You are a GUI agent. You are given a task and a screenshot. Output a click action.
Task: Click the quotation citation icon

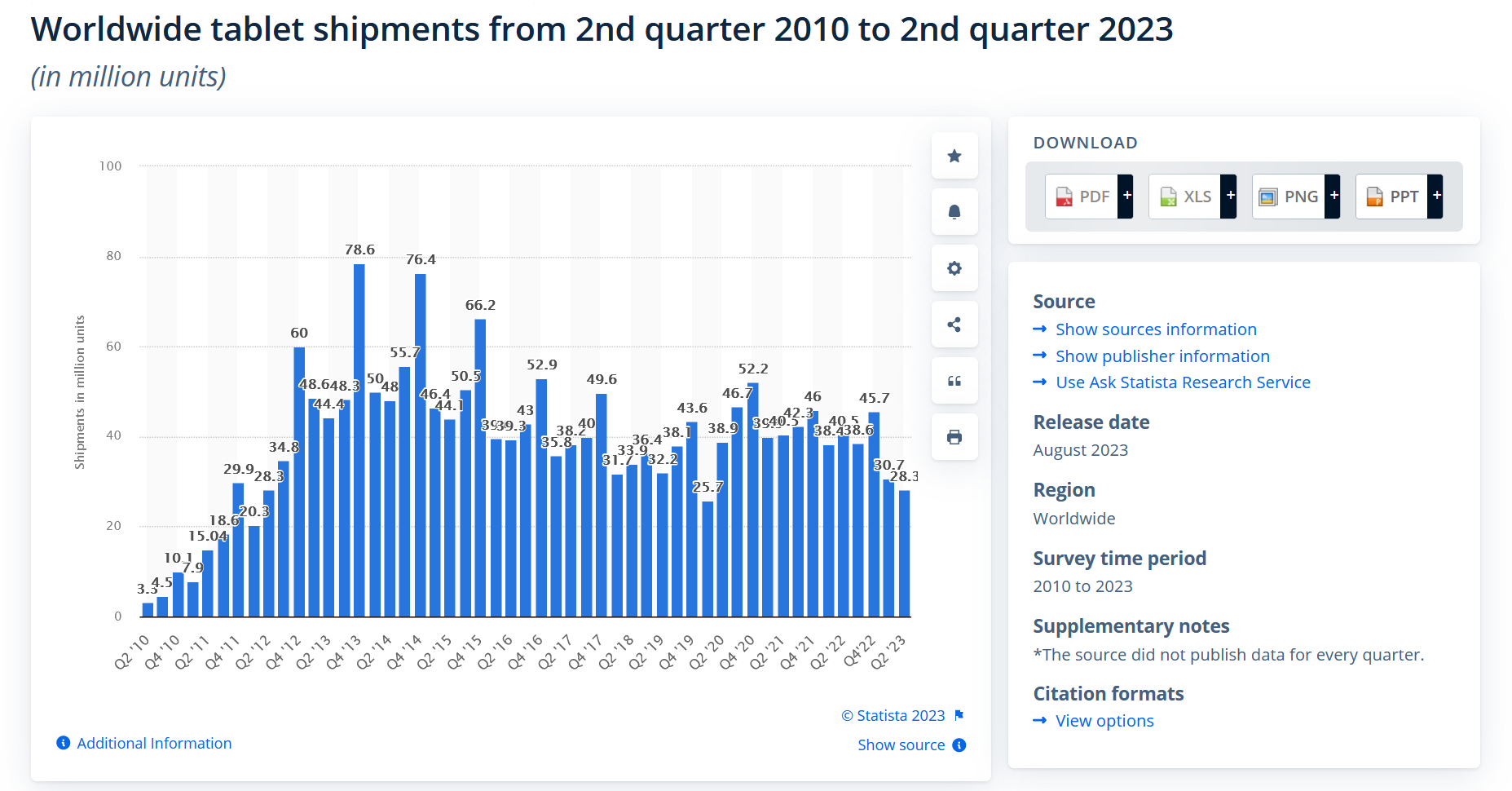(954, 381)
